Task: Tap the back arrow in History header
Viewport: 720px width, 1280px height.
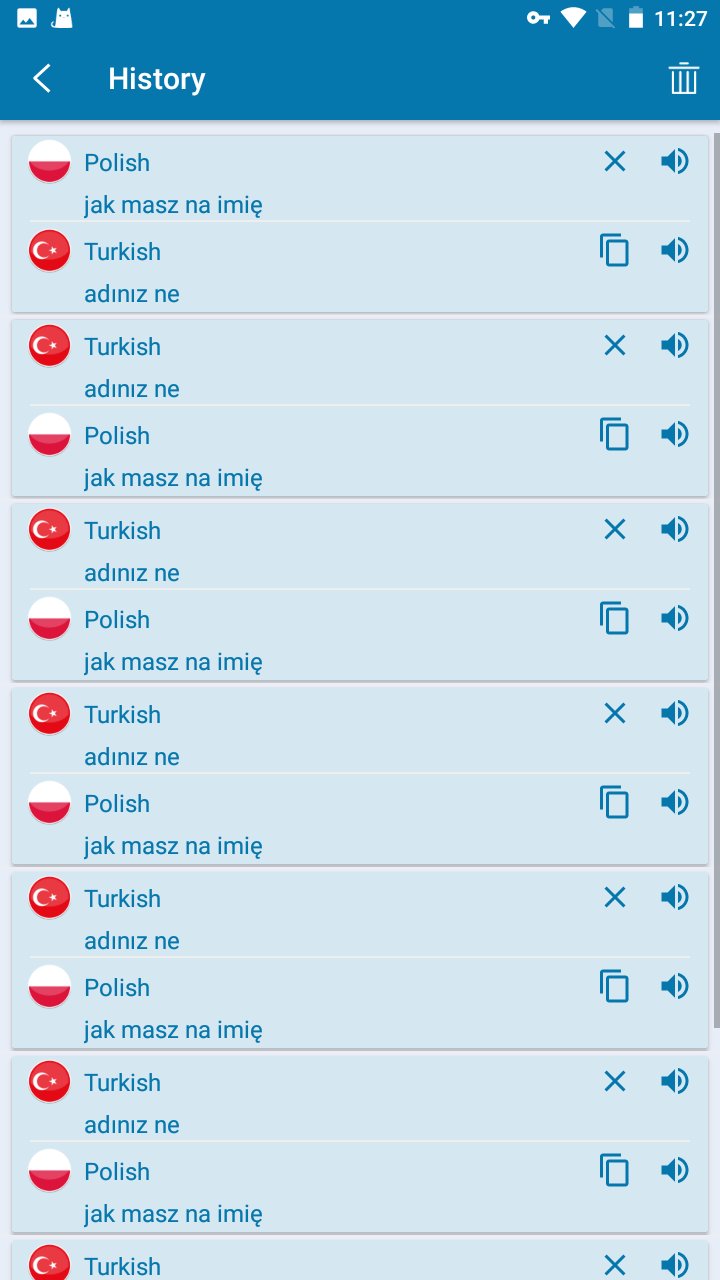Action: 42,79
